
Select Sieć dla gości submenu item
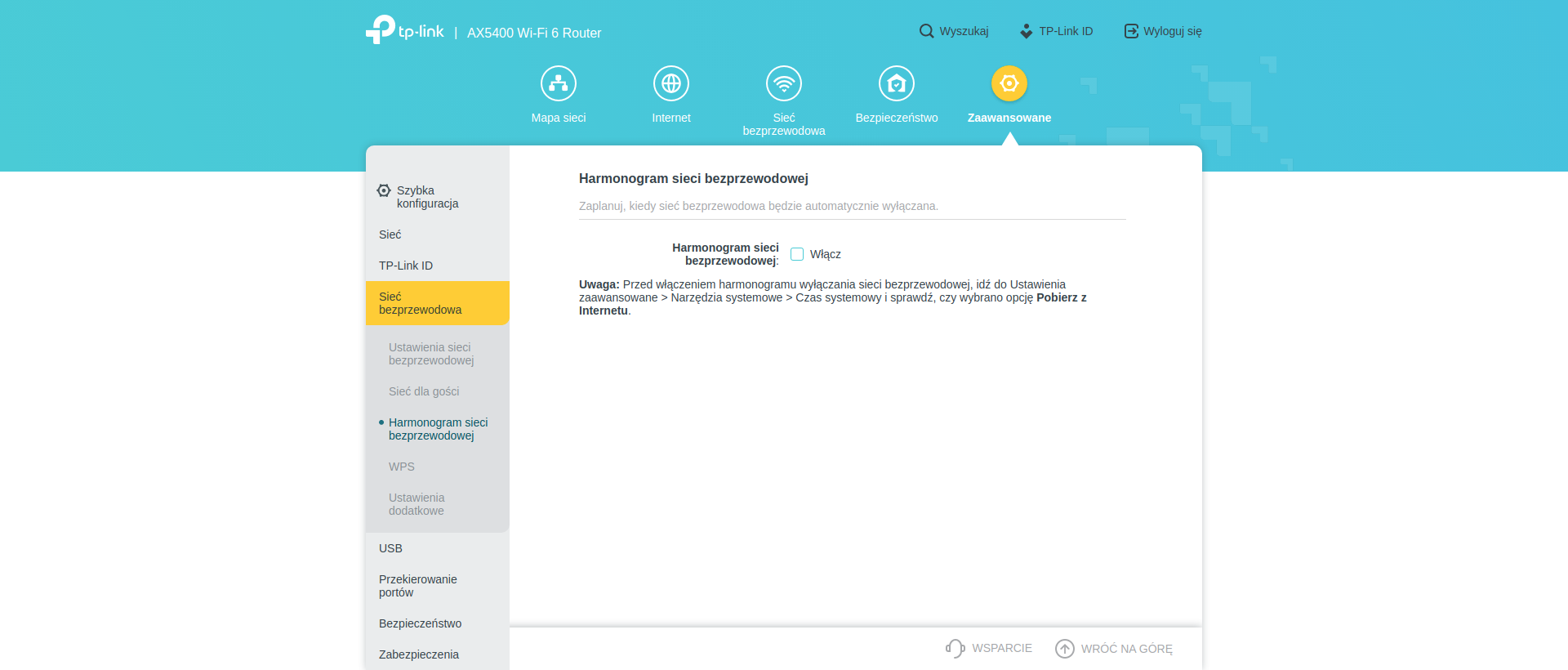[x=424, y=391]
